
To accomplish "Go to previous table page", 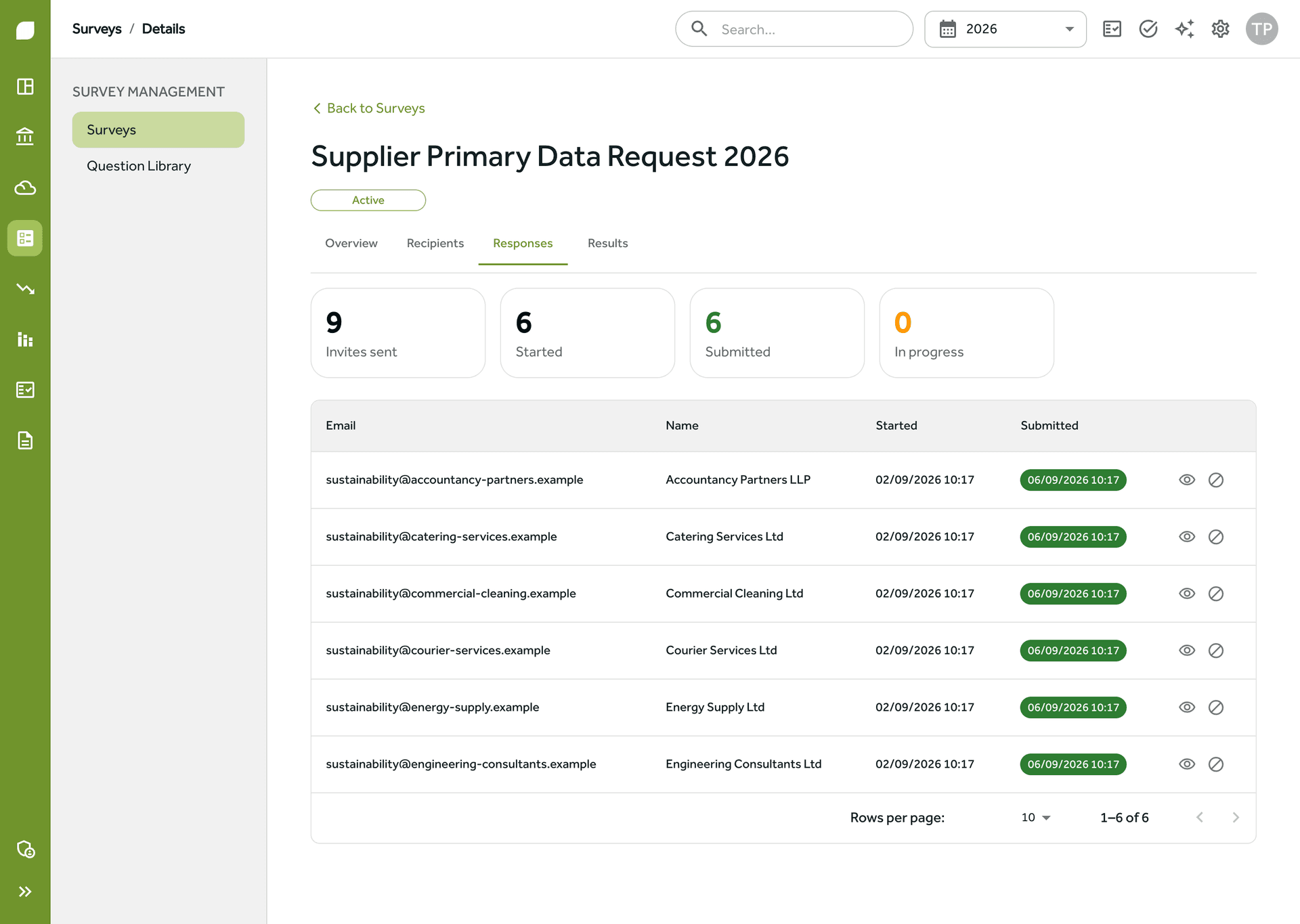I will pos(1200,818).
